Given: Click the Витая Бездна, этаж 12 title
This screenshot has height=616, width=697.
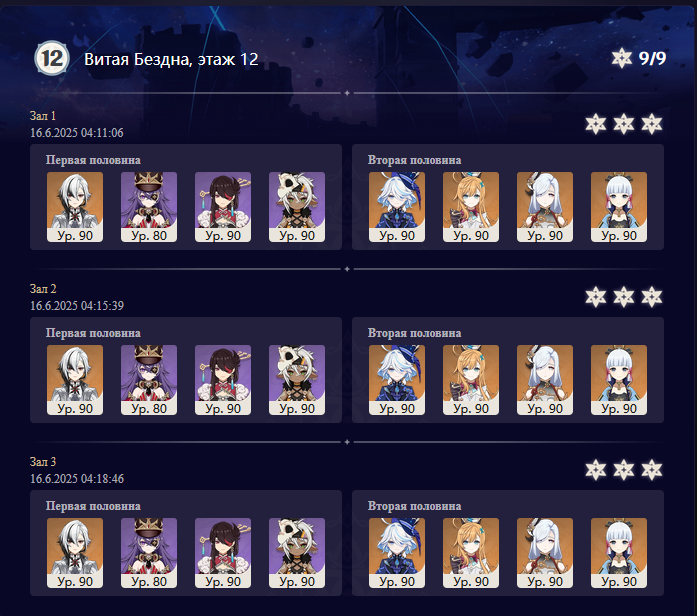Looking at the screenshot, I should (x=171, y=59).
